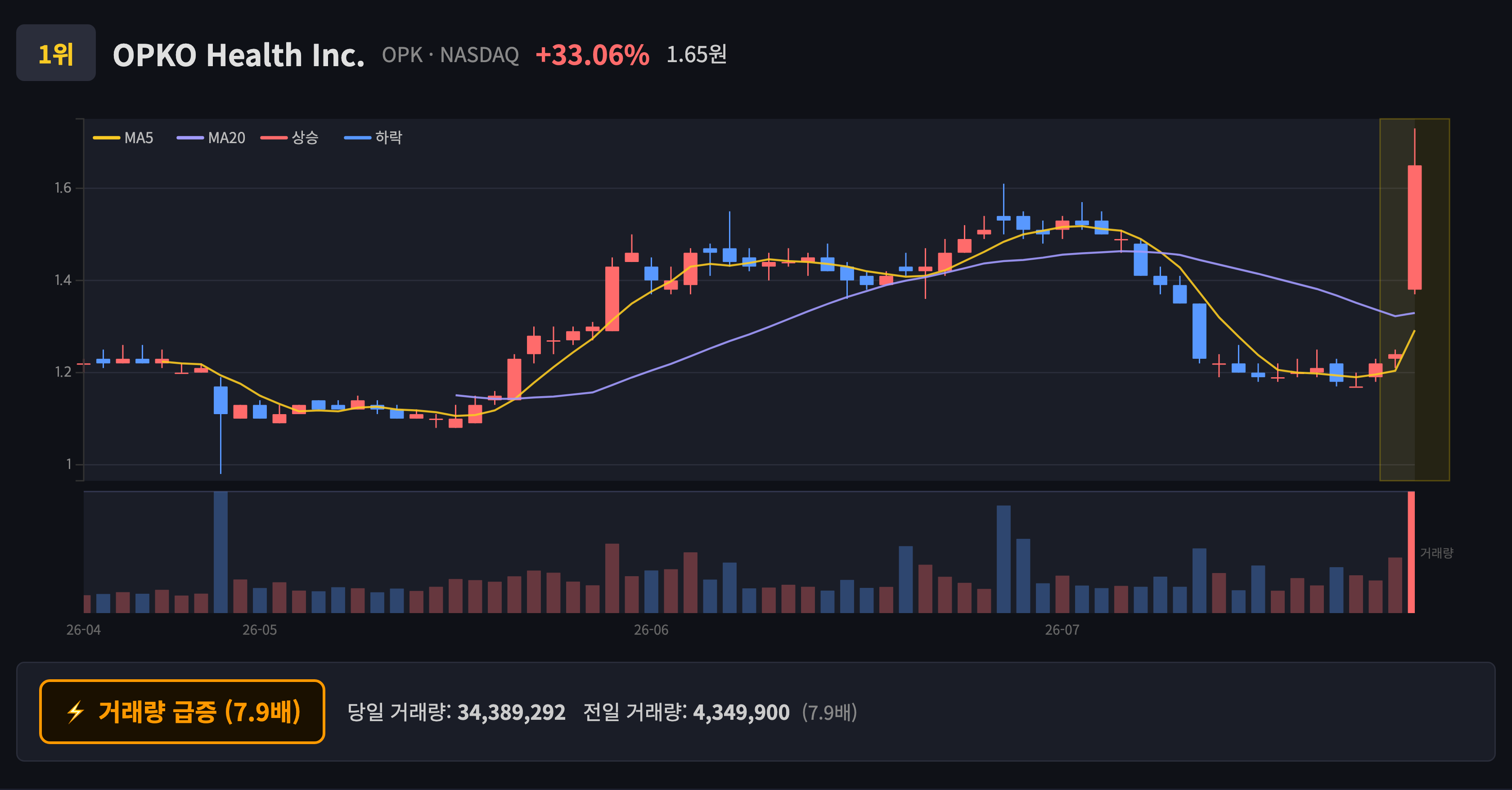The image size is (1512, 790).
Task: Click the yellow MA5 legend line swatch
Action: 106,138
